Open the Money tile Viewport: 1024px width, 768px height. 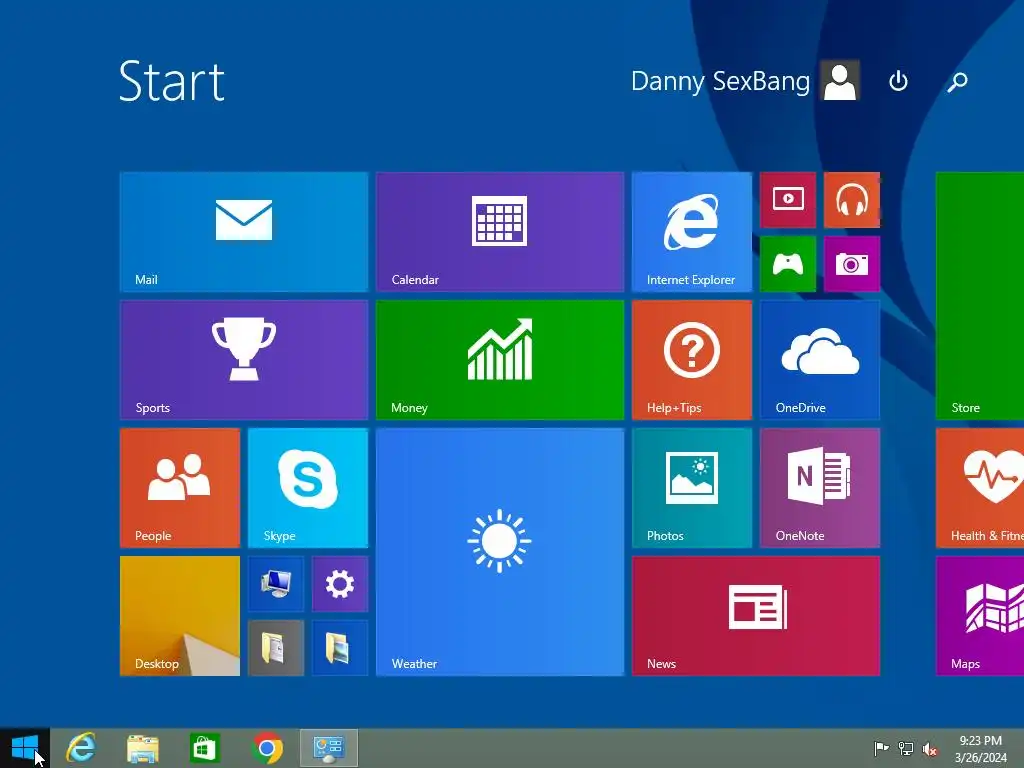tap(500, 360)
